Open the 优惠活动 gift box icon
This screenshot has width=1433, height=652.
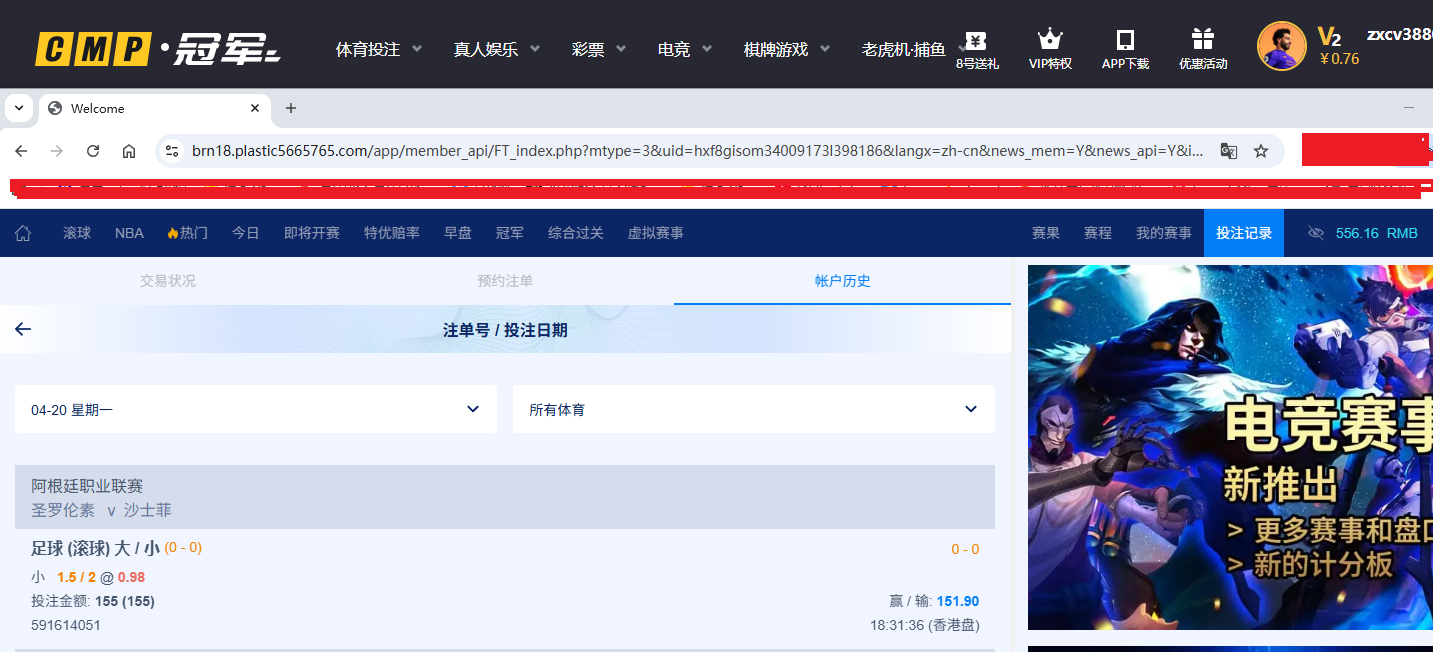pos(1203,40)
